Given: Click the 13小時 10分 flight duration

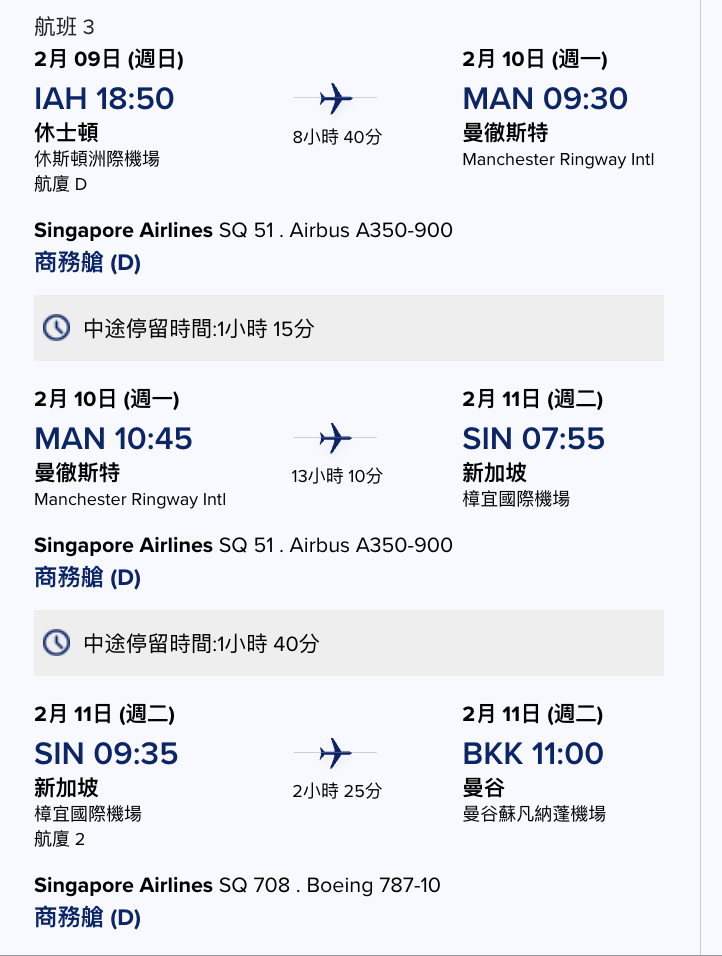Looking at the screenshot, I should point(337,476).
